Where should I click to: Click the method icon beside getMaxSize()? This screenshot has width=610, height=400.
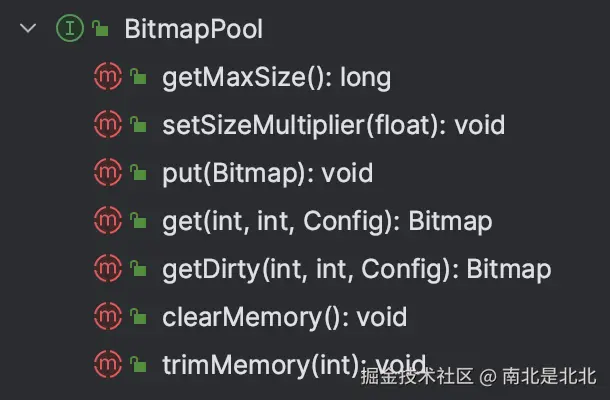(x=106, y=77)
